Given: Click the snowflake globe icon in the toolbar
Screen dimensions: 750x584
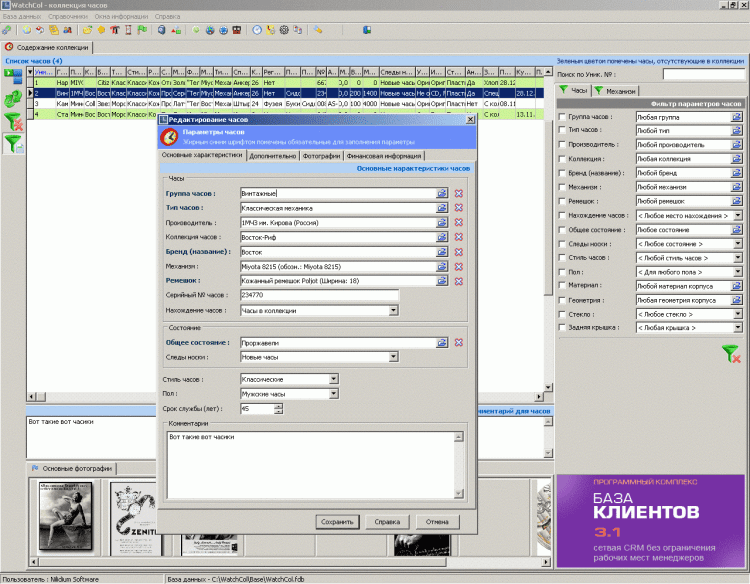Looking at the screenshot, I should (x=223, y=30).
